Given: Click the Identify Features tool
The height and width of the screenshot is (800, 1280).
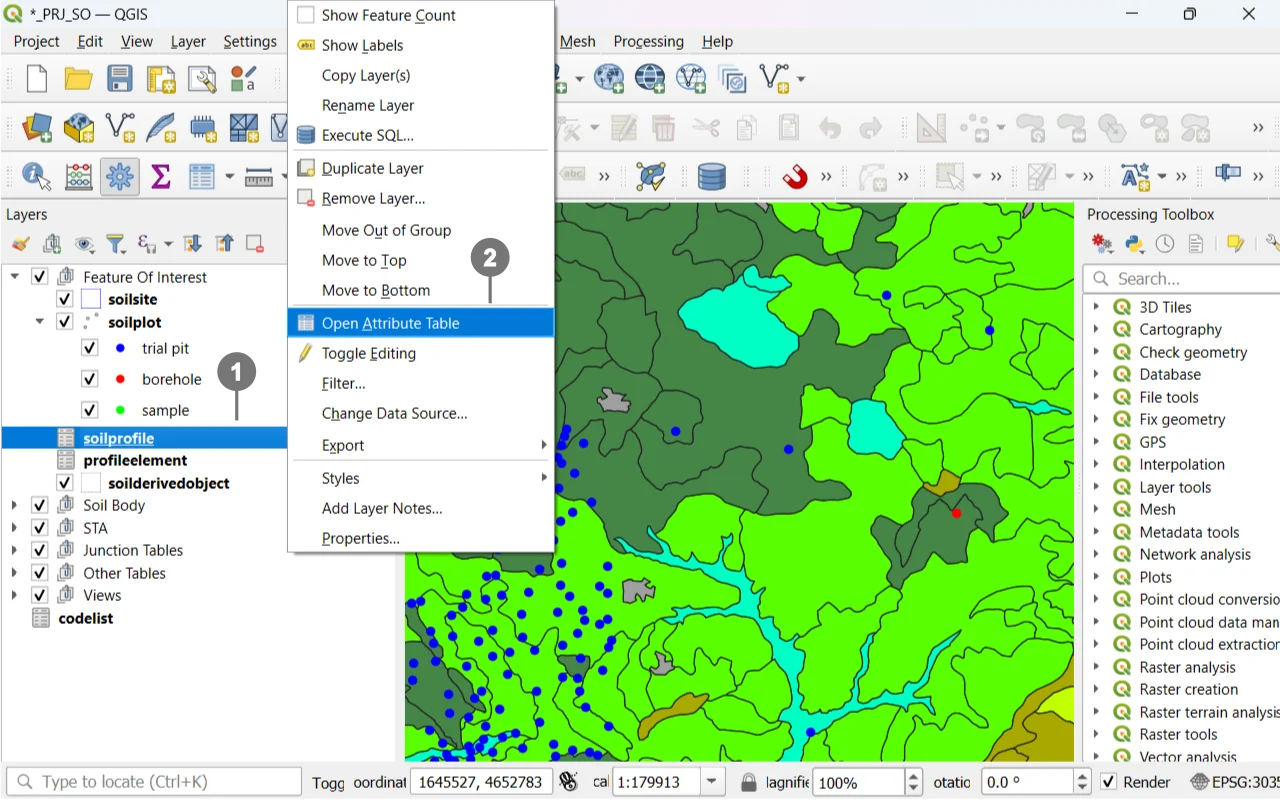Looking at the screenshot, I should [x=36, y=177].
